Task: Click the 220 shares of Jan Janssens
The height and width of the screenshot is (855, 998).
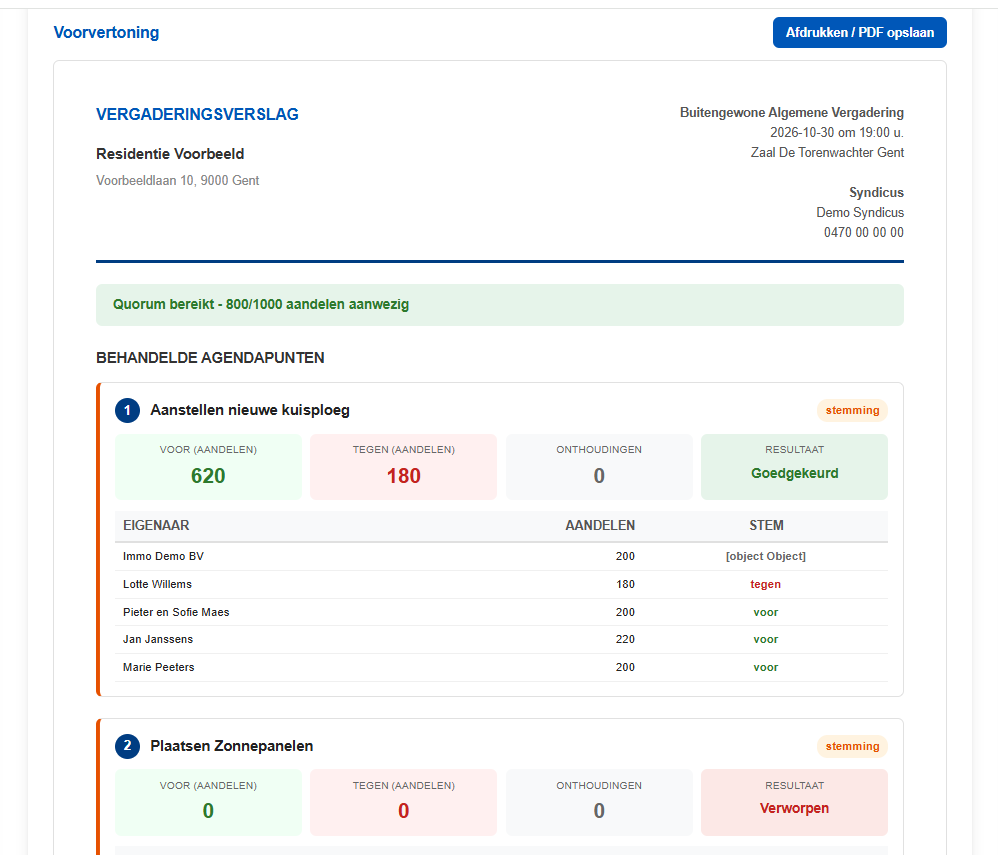Action: click(x=625, y=639)
